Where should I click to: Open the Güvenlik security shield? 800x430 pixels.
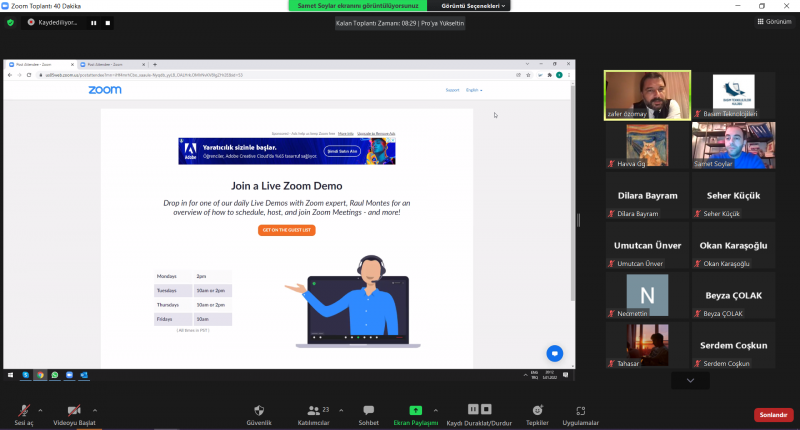click(x=259, y=411)
